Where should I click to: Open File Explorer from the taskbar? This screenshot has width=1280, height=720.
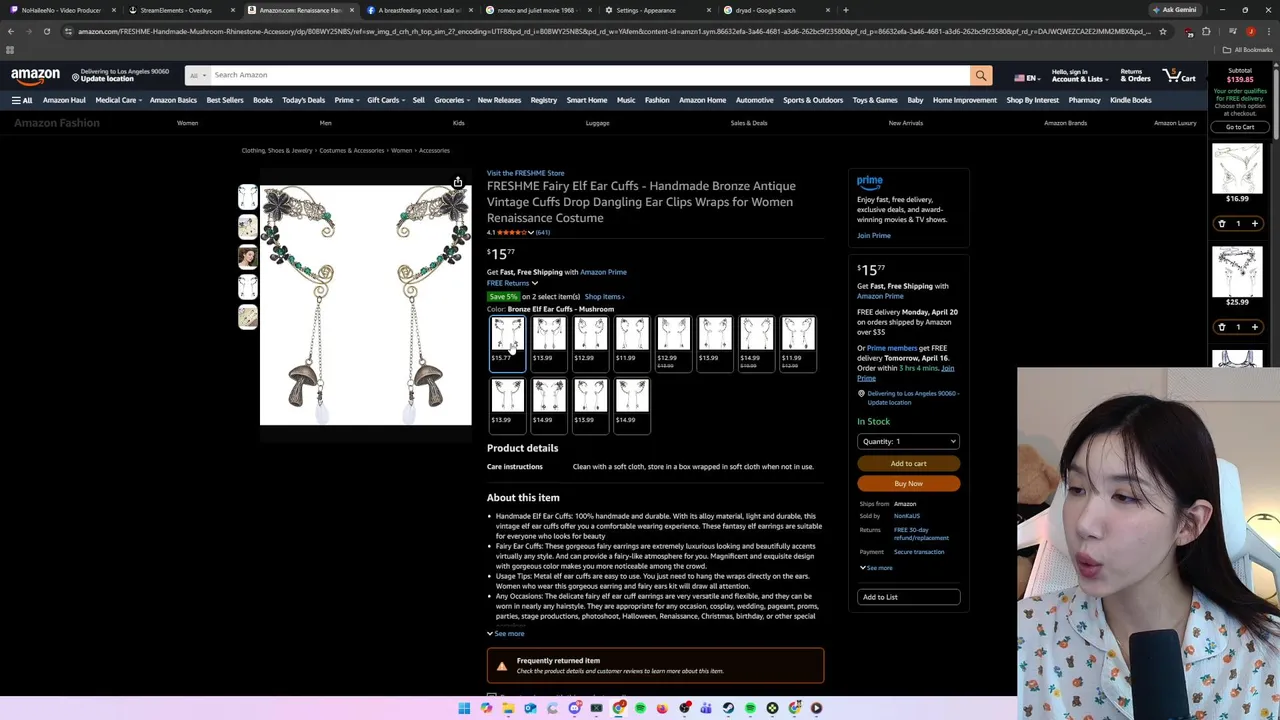508,708
